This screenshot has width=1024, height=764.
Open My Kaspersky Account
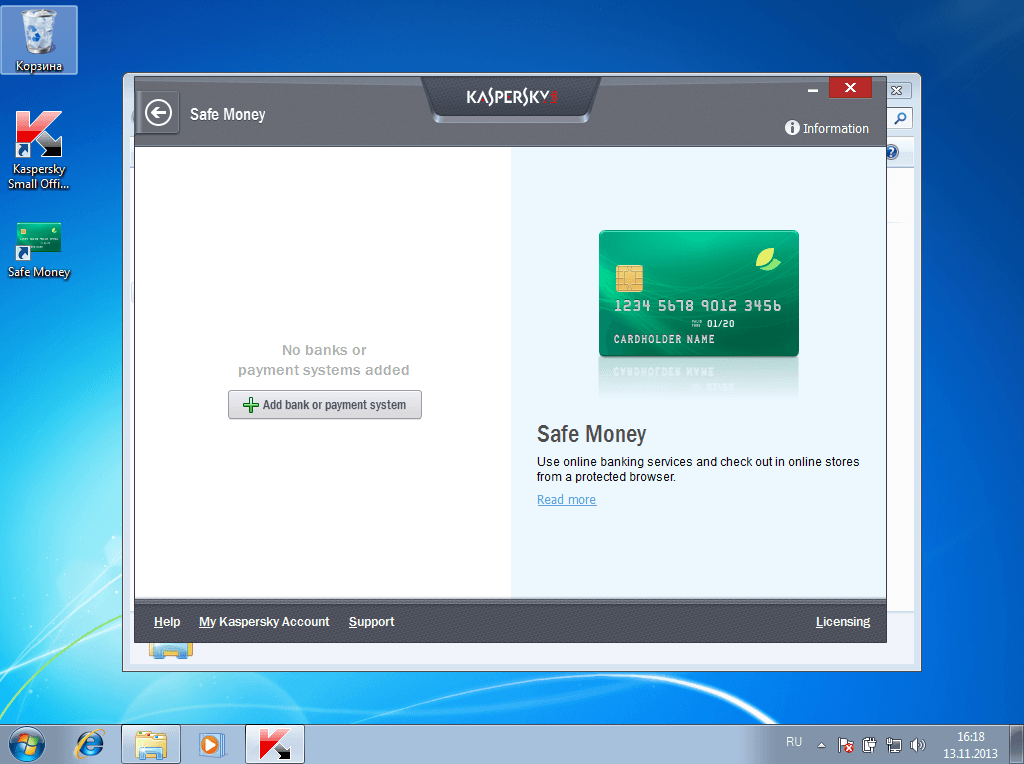tap(264, 622)
